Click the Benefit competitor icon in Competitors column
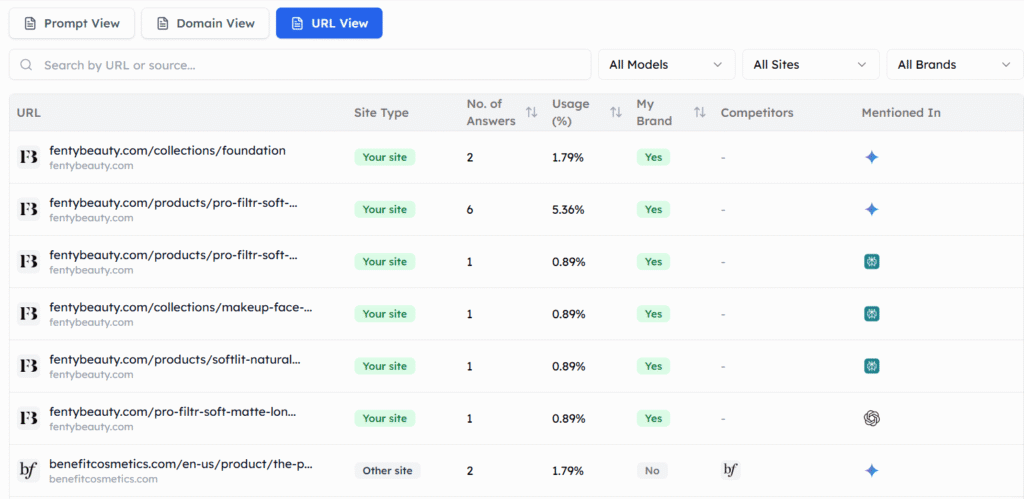The height and width of the screenshot is (499, 1024). pos(730,470)
